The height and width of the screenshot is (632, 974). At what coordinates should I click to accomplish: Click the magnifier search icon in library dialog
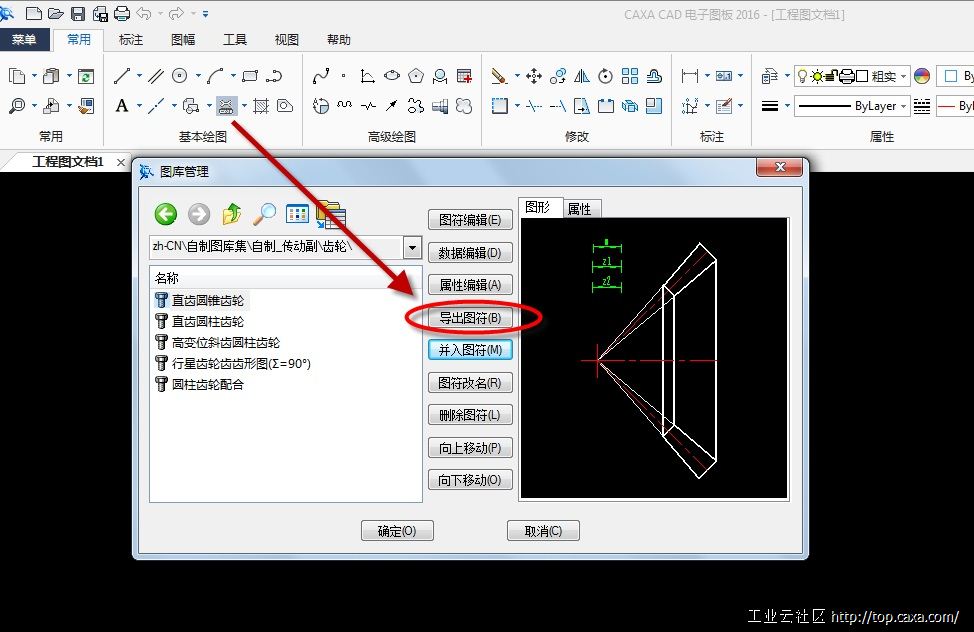point(264,213)
